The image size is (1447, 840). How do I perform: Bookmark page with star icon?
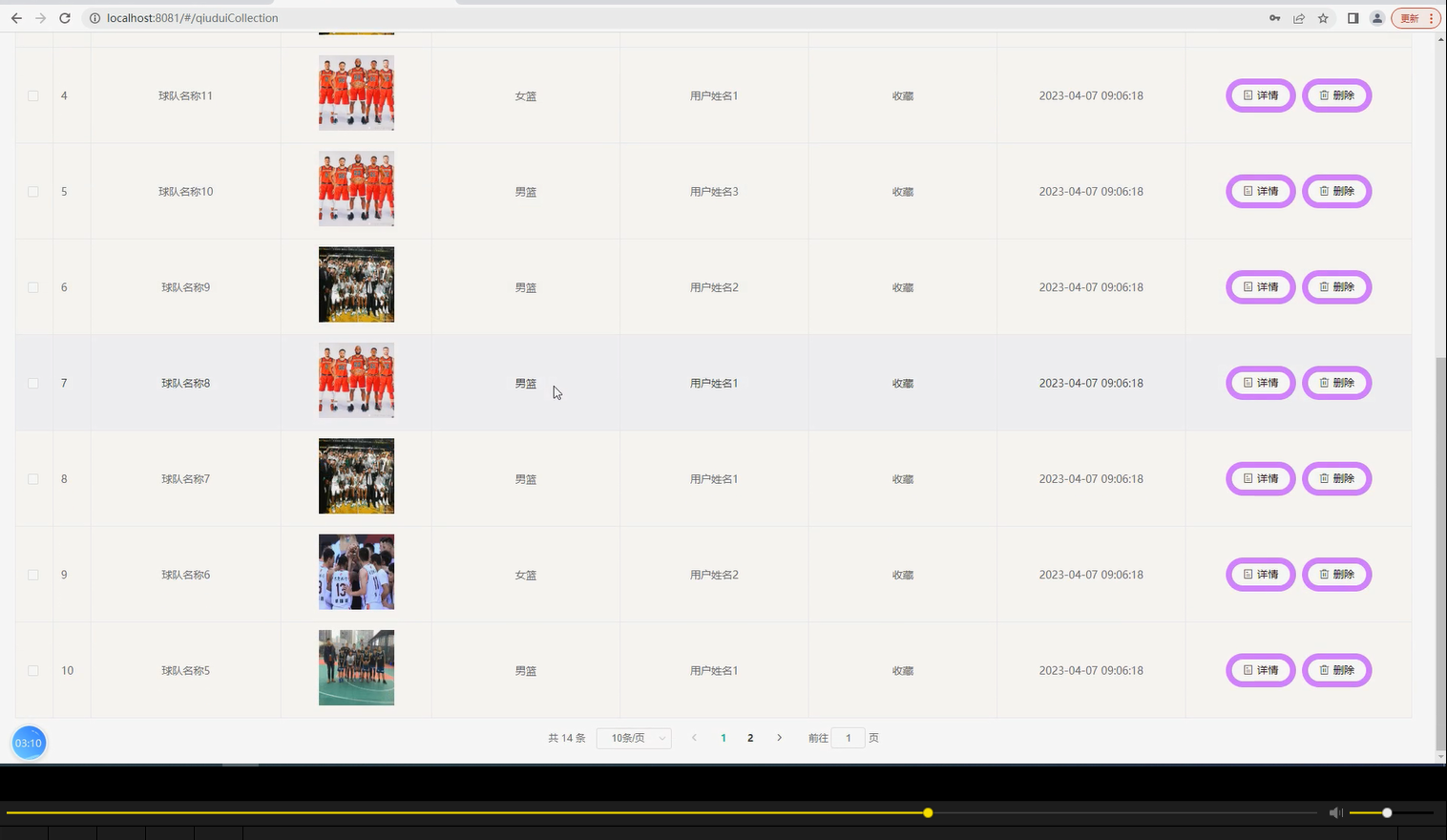point(1323,18)
